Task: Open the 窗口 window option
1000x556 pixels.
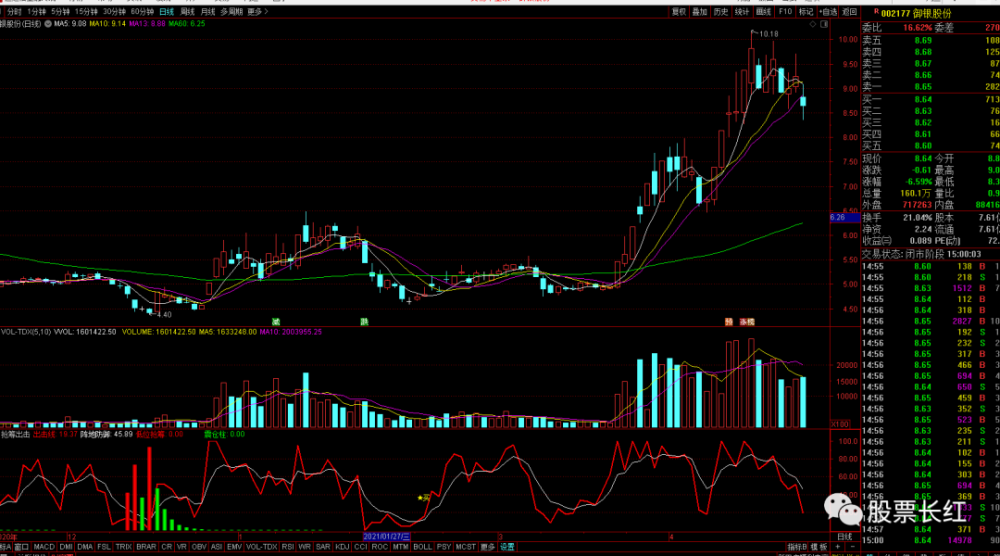Action: (x=22, y=547)
